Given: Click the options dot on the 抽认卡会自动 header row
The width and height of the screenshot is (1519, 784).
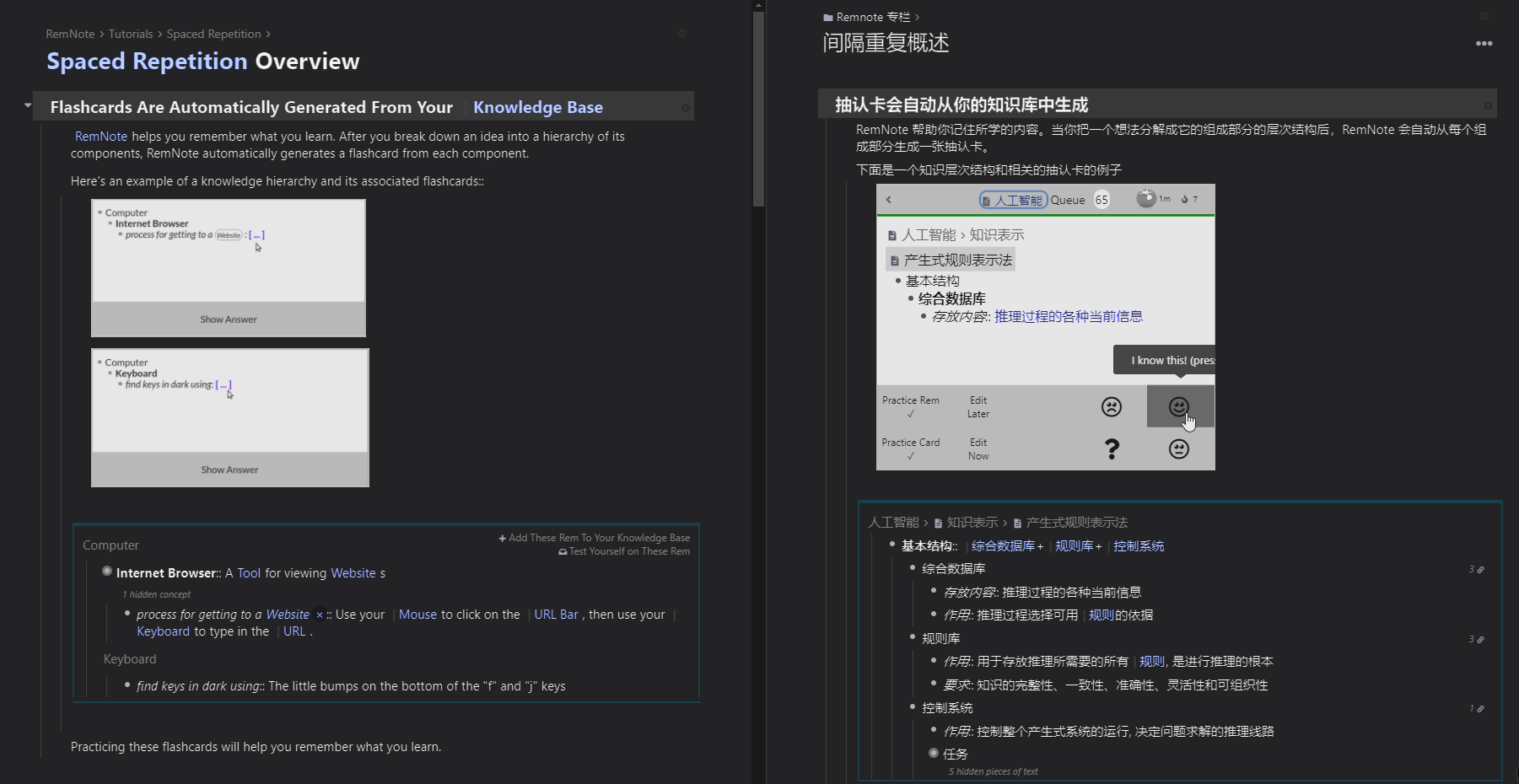Looking at the screenshot, I should coord(1488,105).
